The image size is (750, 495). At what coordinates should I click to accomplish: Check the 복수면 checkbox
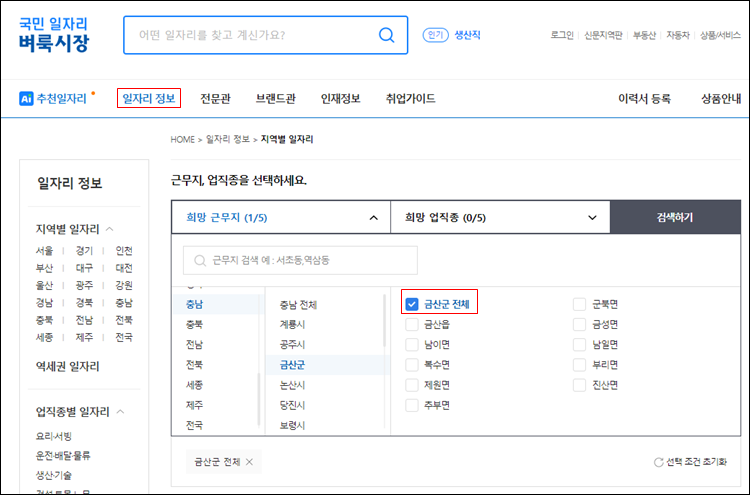(412, 365)
